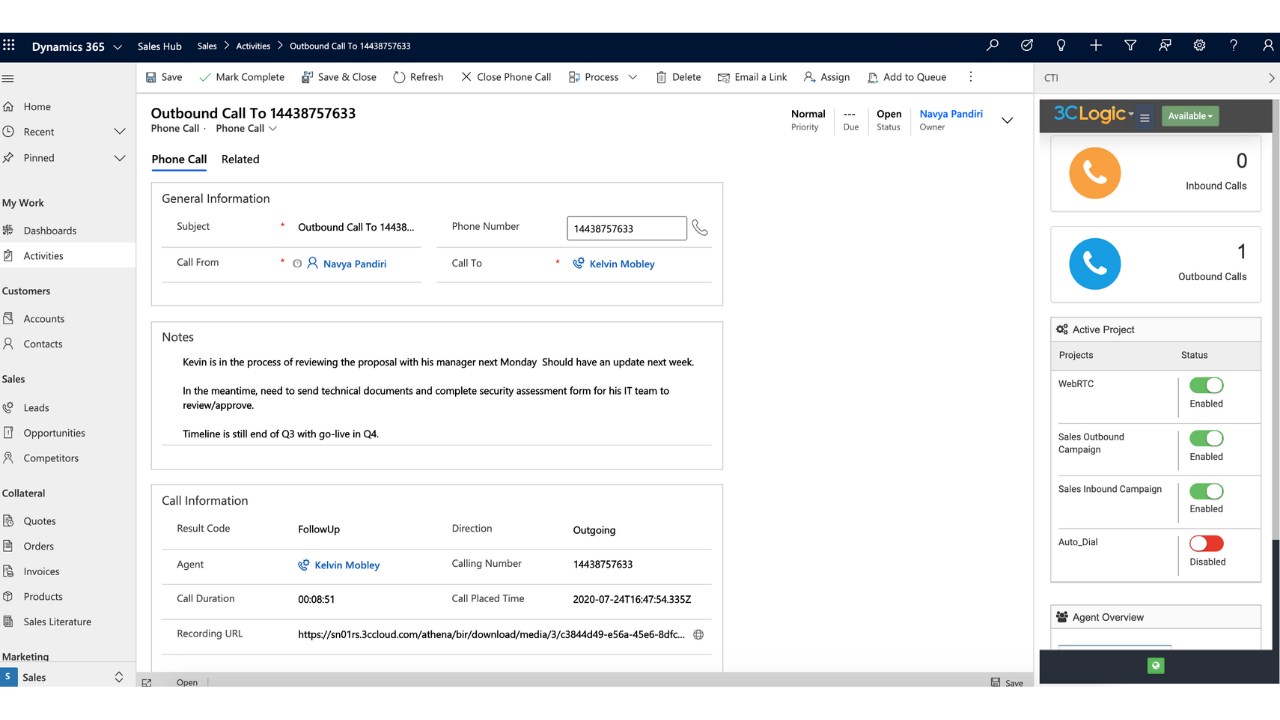The image size is (1280, 720).
Task: Open the Navya Pandiri Call From link
Action: coord(354,264)
